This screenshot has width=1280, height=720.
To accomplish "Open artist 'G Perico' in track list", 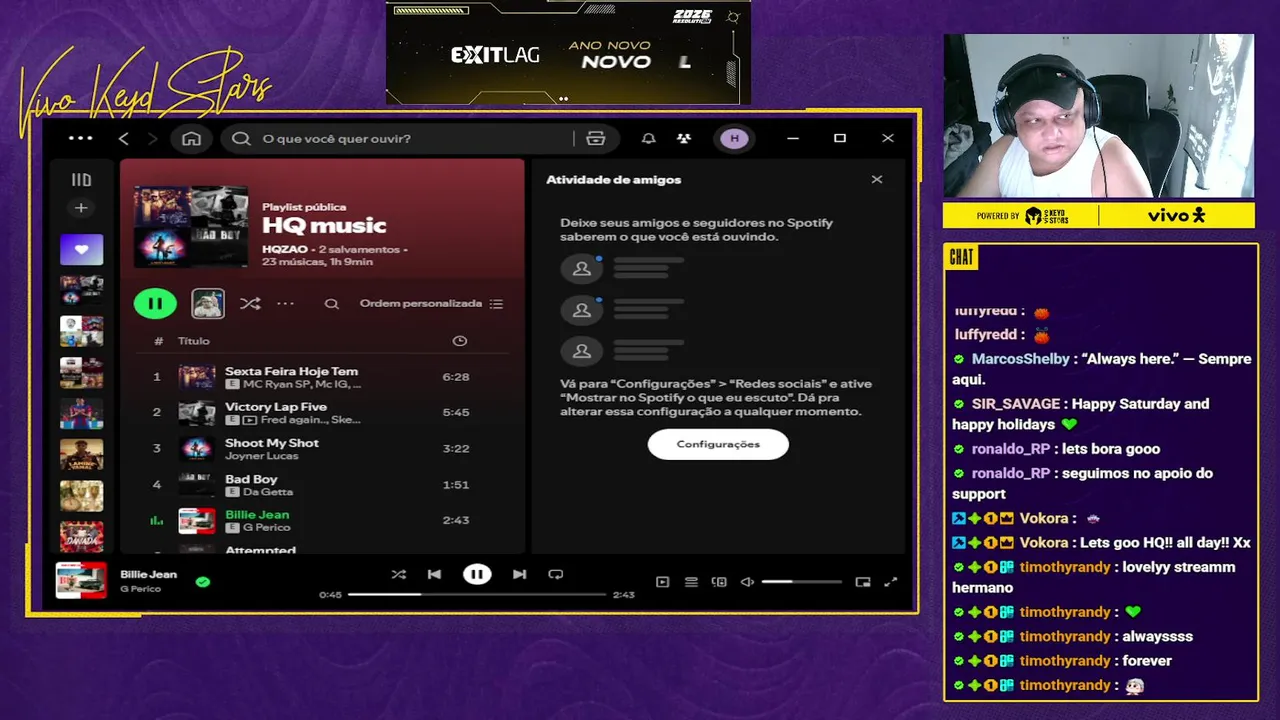I will pyautogui.click(x=266, y=527).
